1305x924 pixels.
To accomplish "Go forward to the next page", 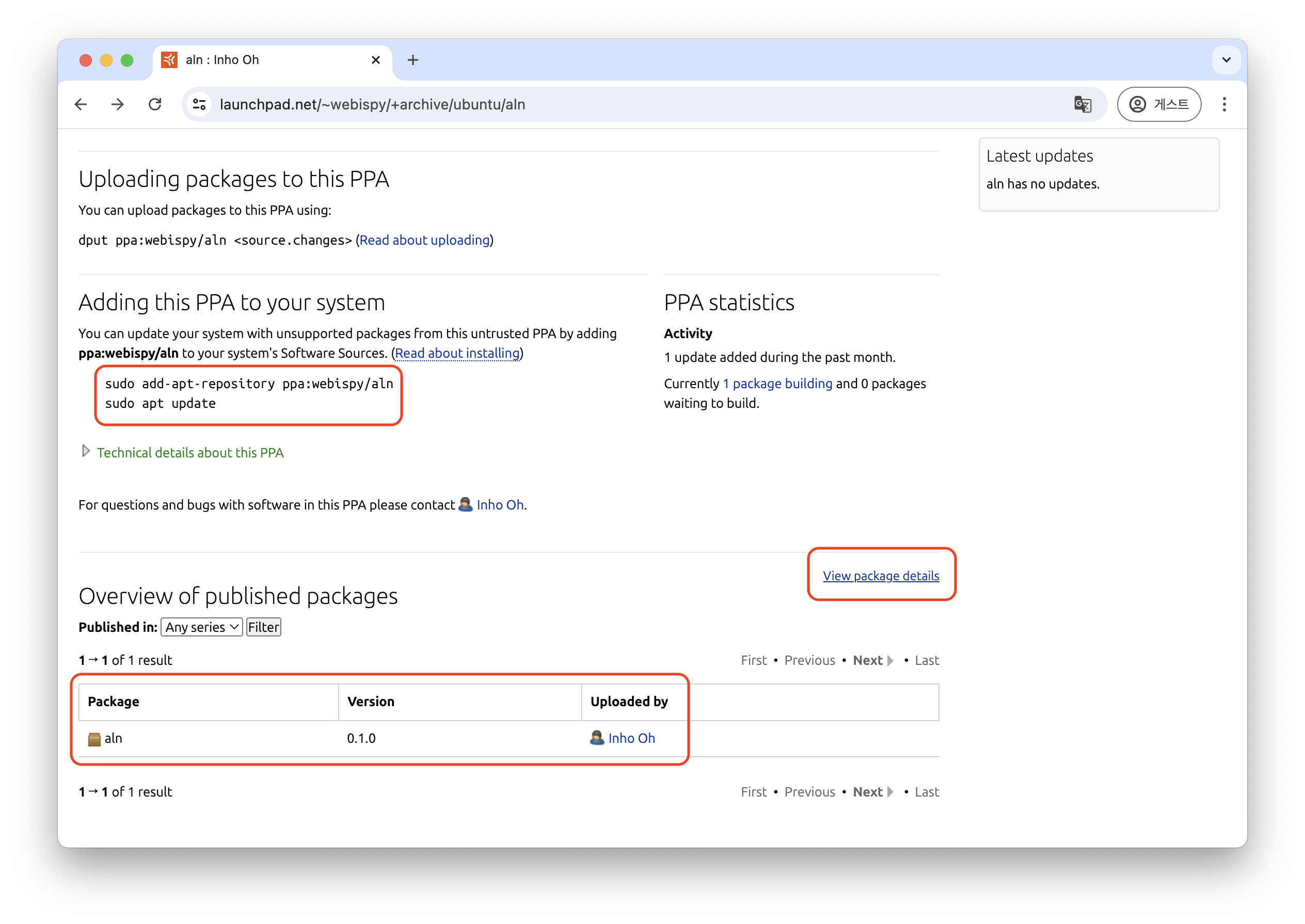I will point(118,105).
